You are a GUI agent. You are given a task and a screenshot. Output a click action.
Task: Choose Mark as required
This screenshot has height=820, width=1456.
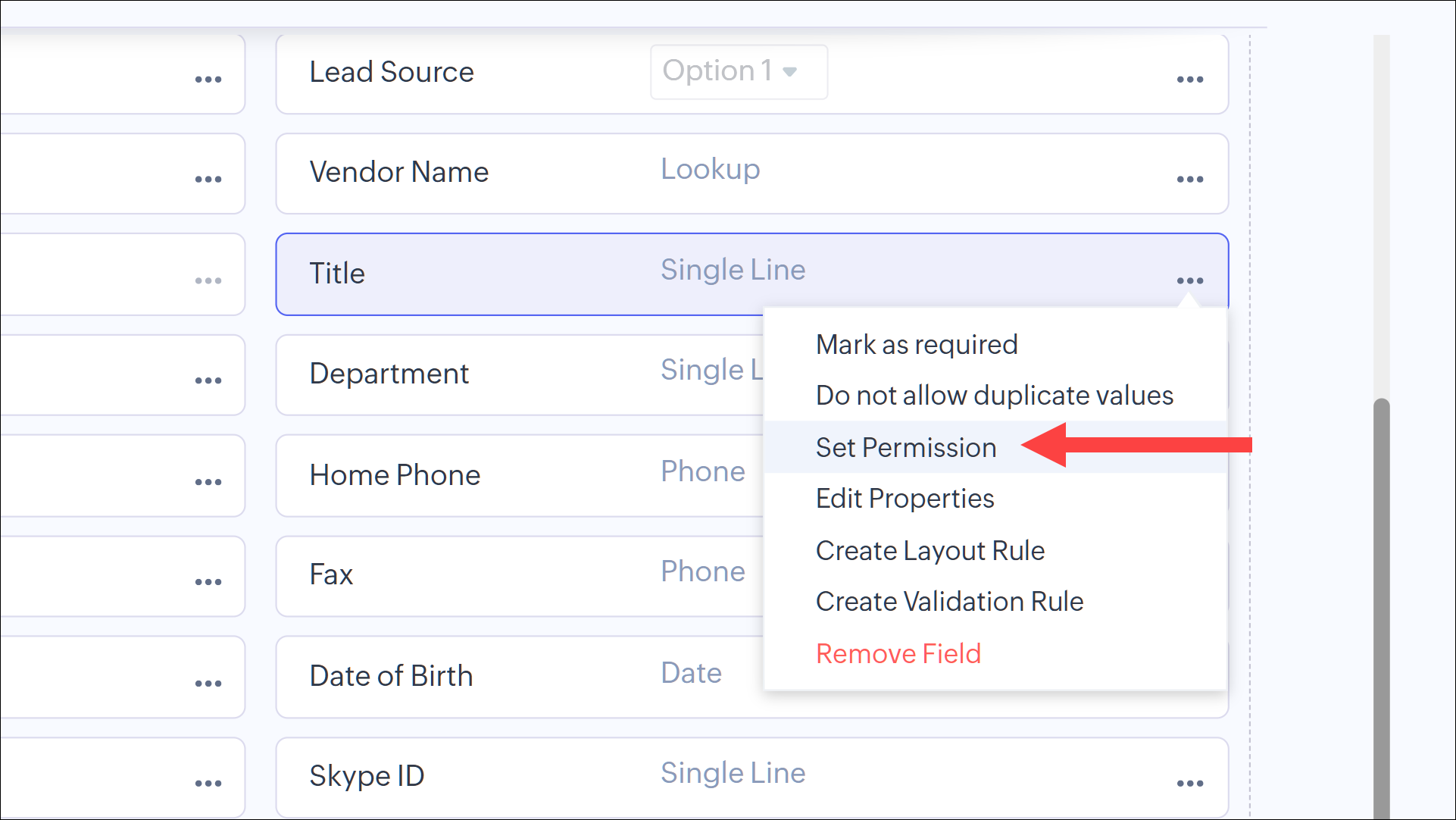(917, 345)
